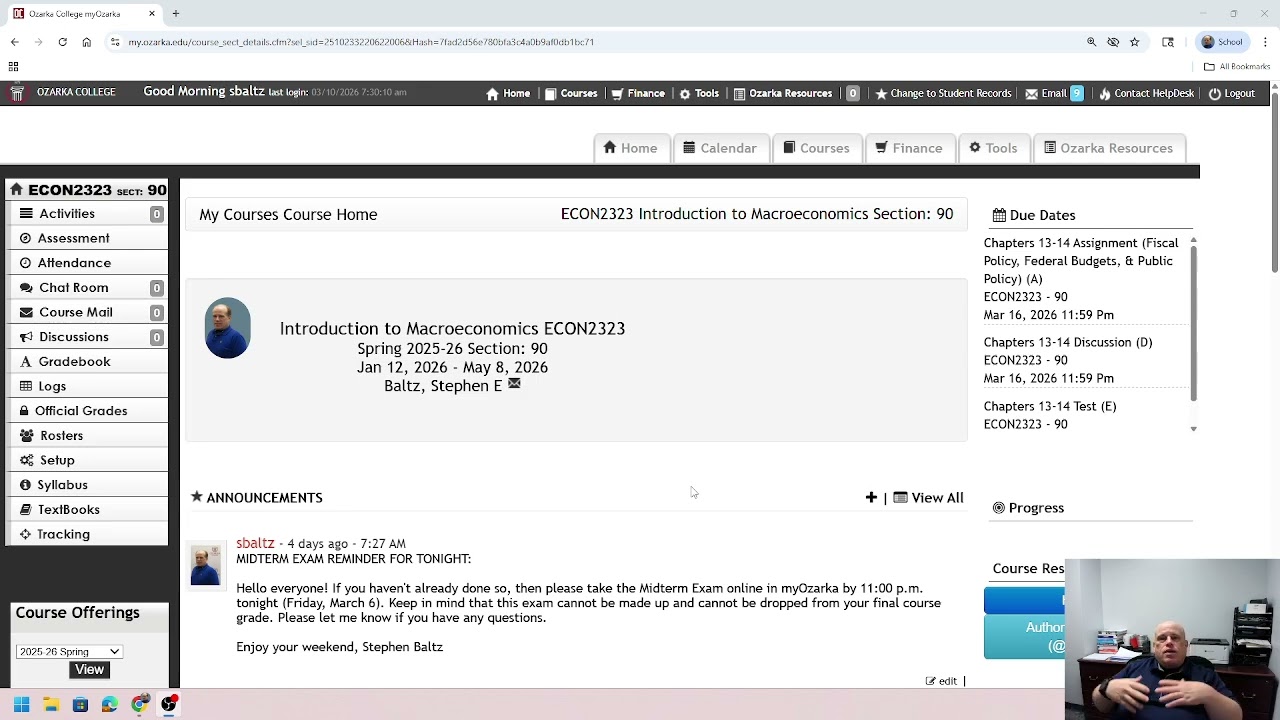Viewport: 1280px width, 720px height.
Task: Click Home in the top dark bar
Action: point(508,93)
